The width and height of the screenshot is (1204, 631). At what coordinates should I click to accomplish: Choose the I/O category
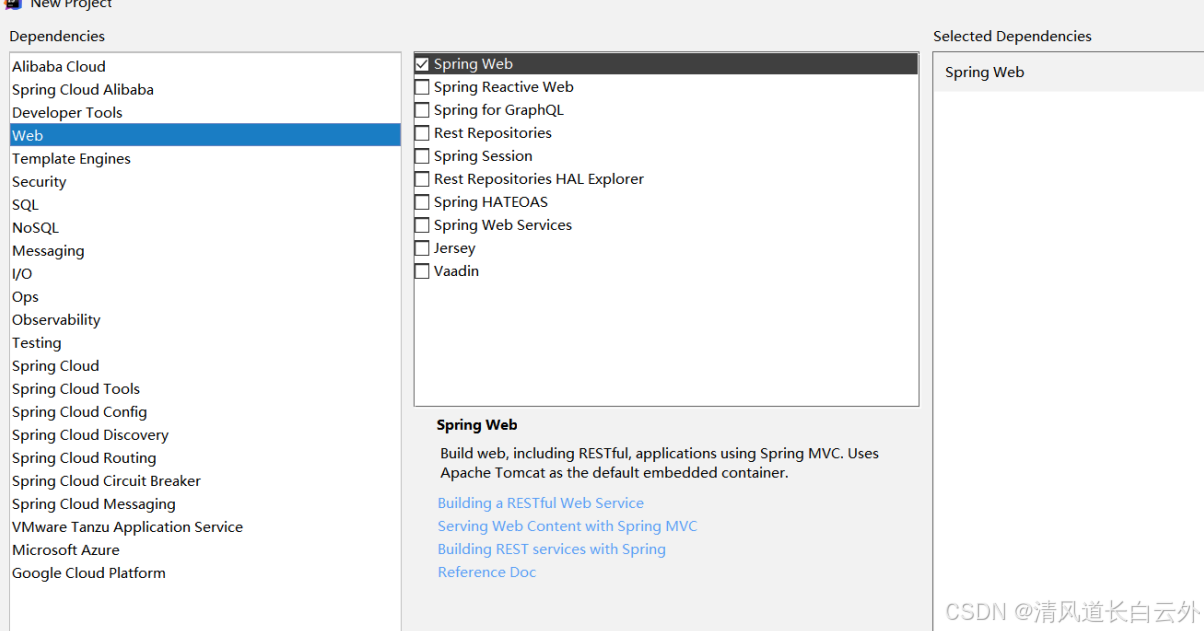click(205, 273)
